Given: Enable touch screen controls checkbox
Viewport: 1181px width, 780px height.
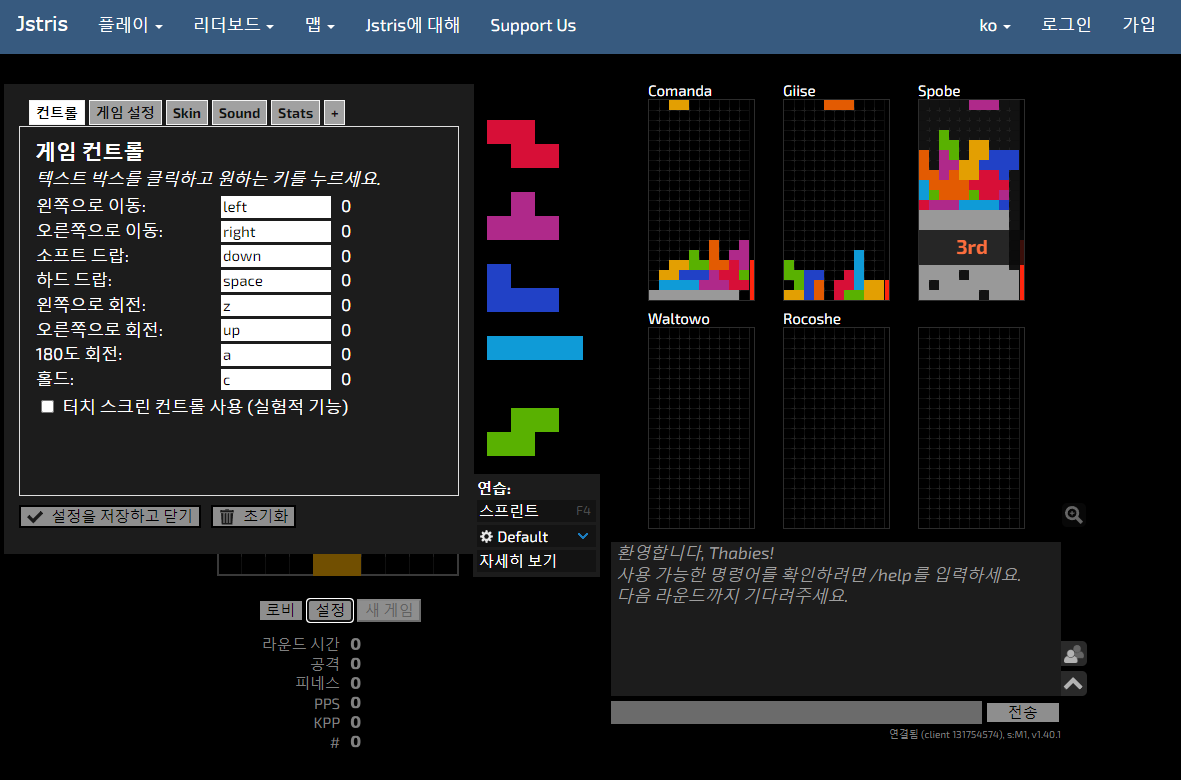Looking at the screenshot, I should 47,407.
